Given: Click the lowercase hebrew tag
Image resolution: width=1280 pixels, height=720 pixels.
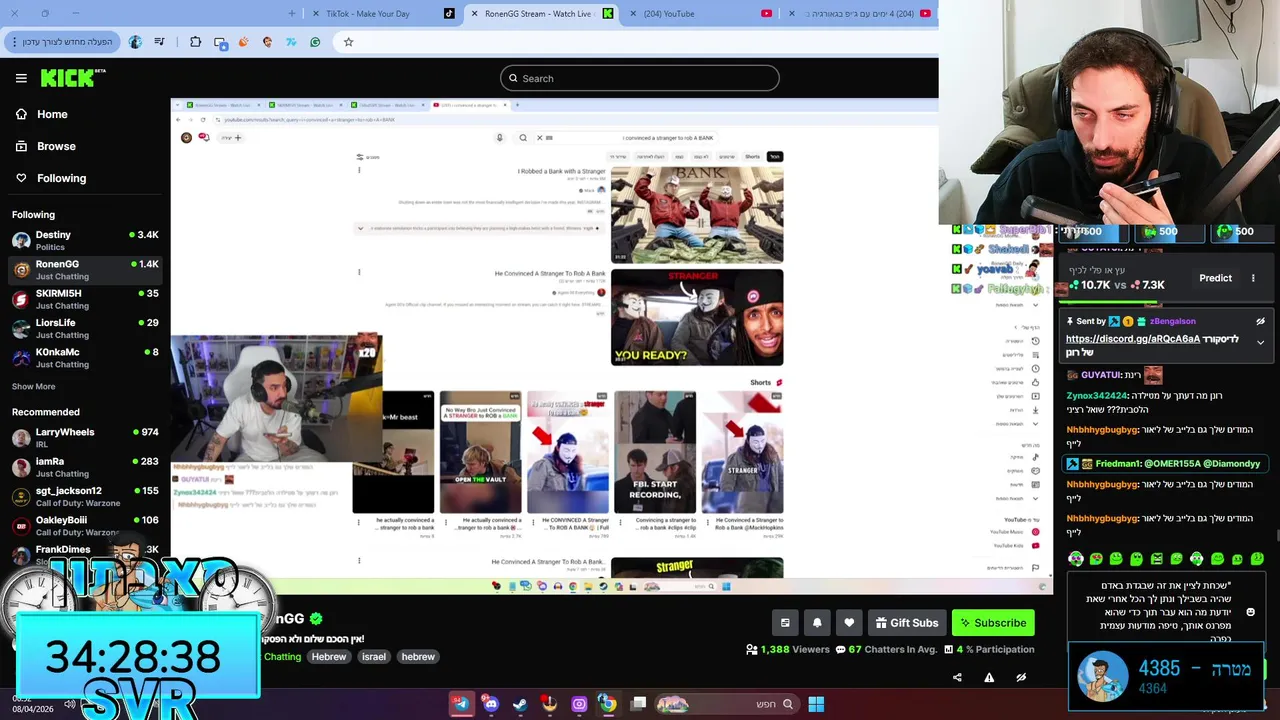Looking at the screenshot, I should 418,657.
